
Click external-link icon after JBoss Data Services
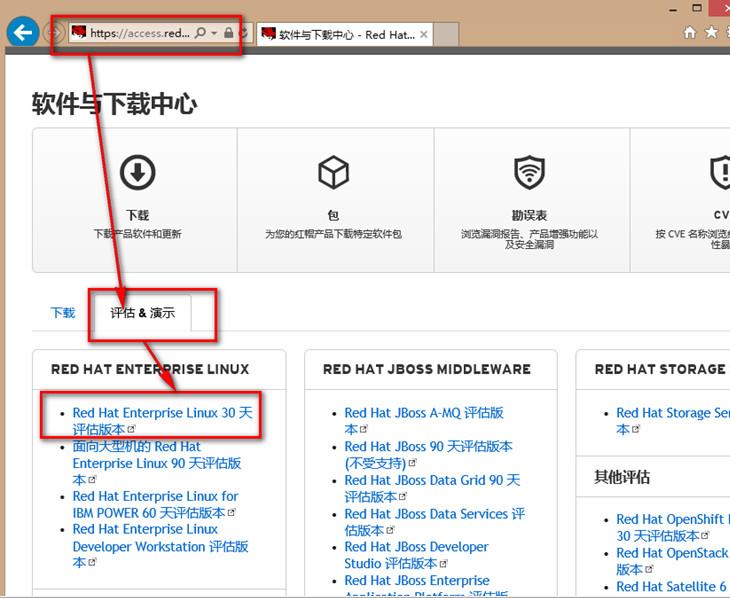pos(390,530)
